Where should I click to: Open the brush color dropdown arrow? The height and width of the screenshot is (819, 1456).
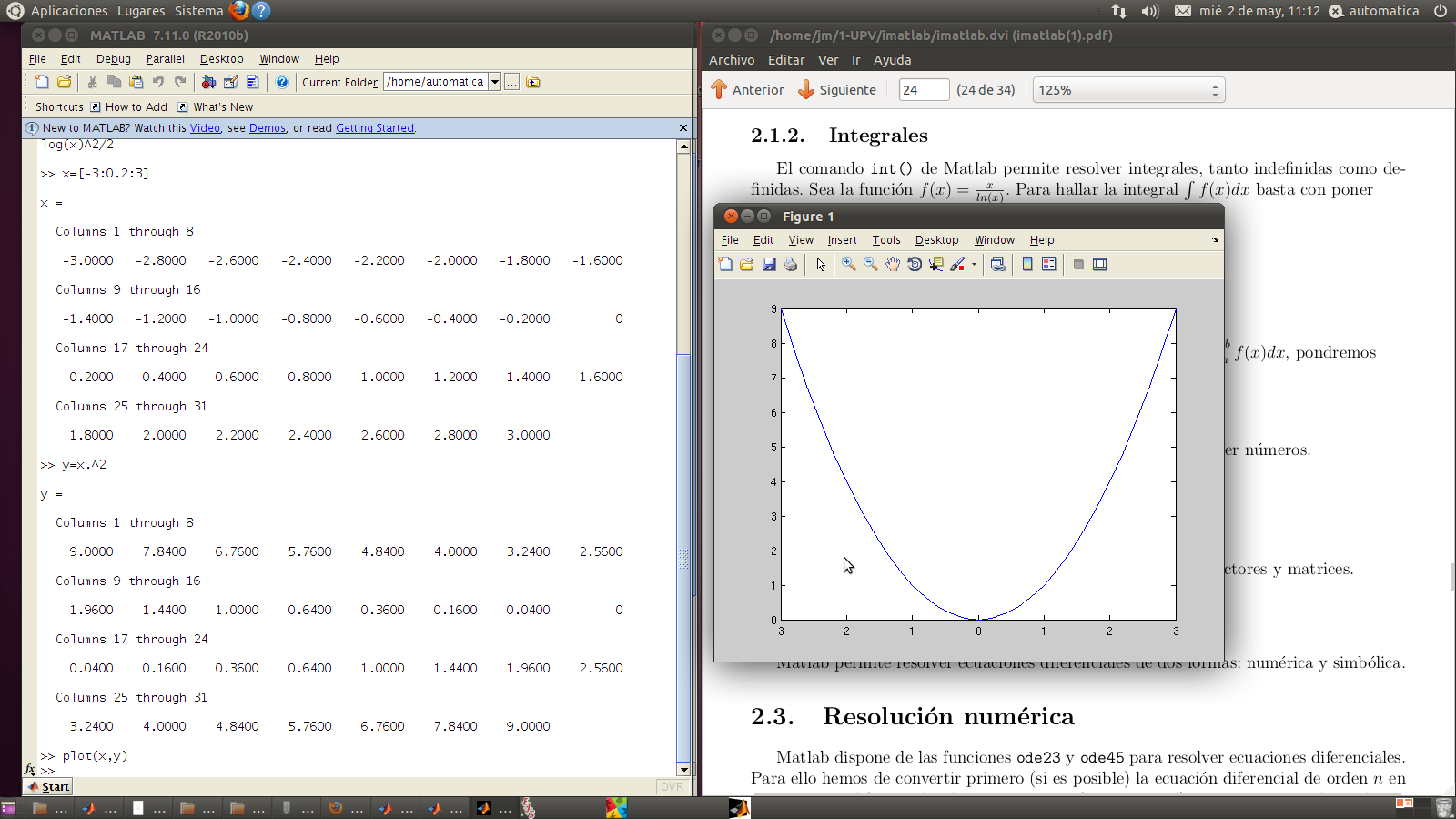pyautogui.click(x=974, y=264)
